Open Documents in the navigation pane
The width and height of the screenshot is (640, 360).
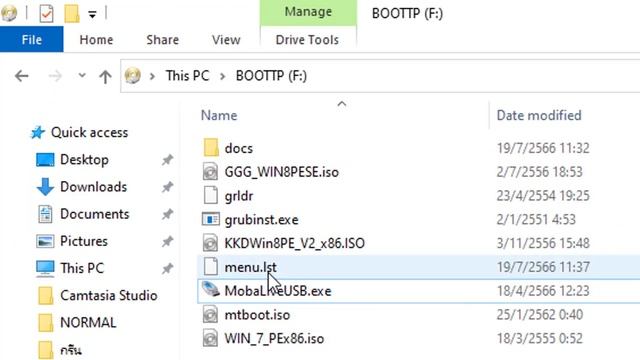coord(94,214)
